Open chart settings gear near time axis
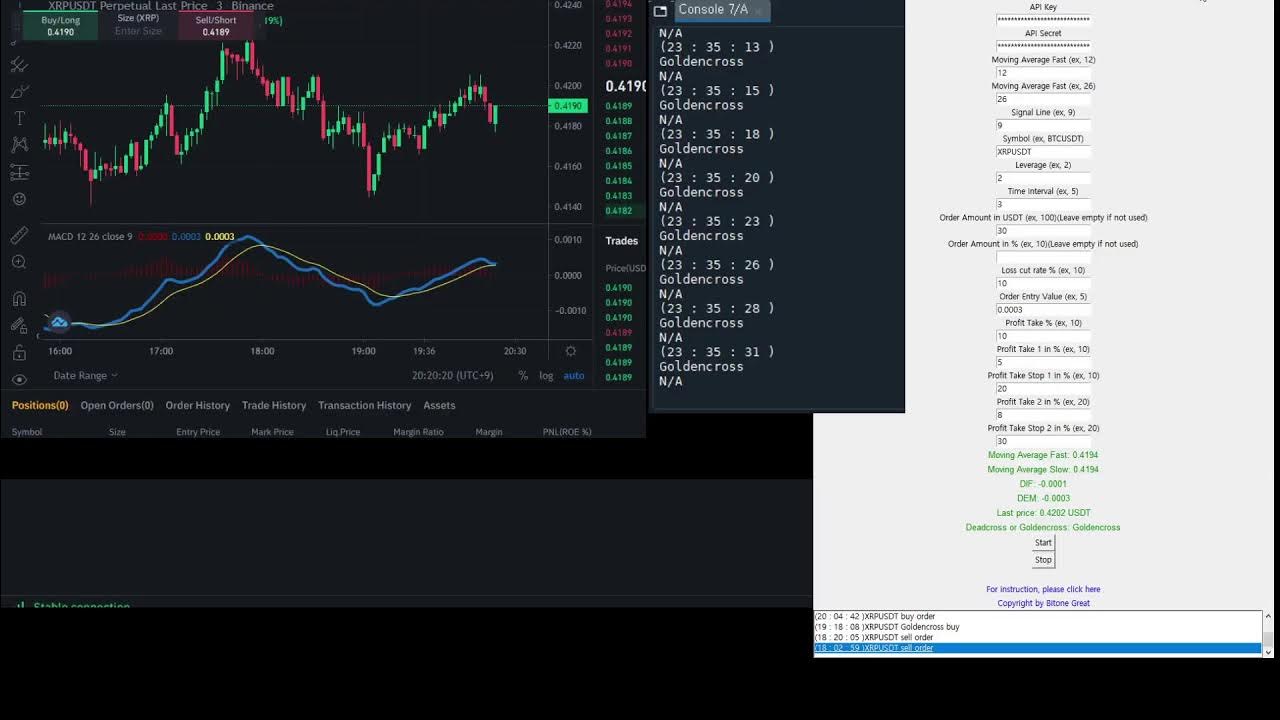This screenshot has width=1280, height=720. pos(571,351)
